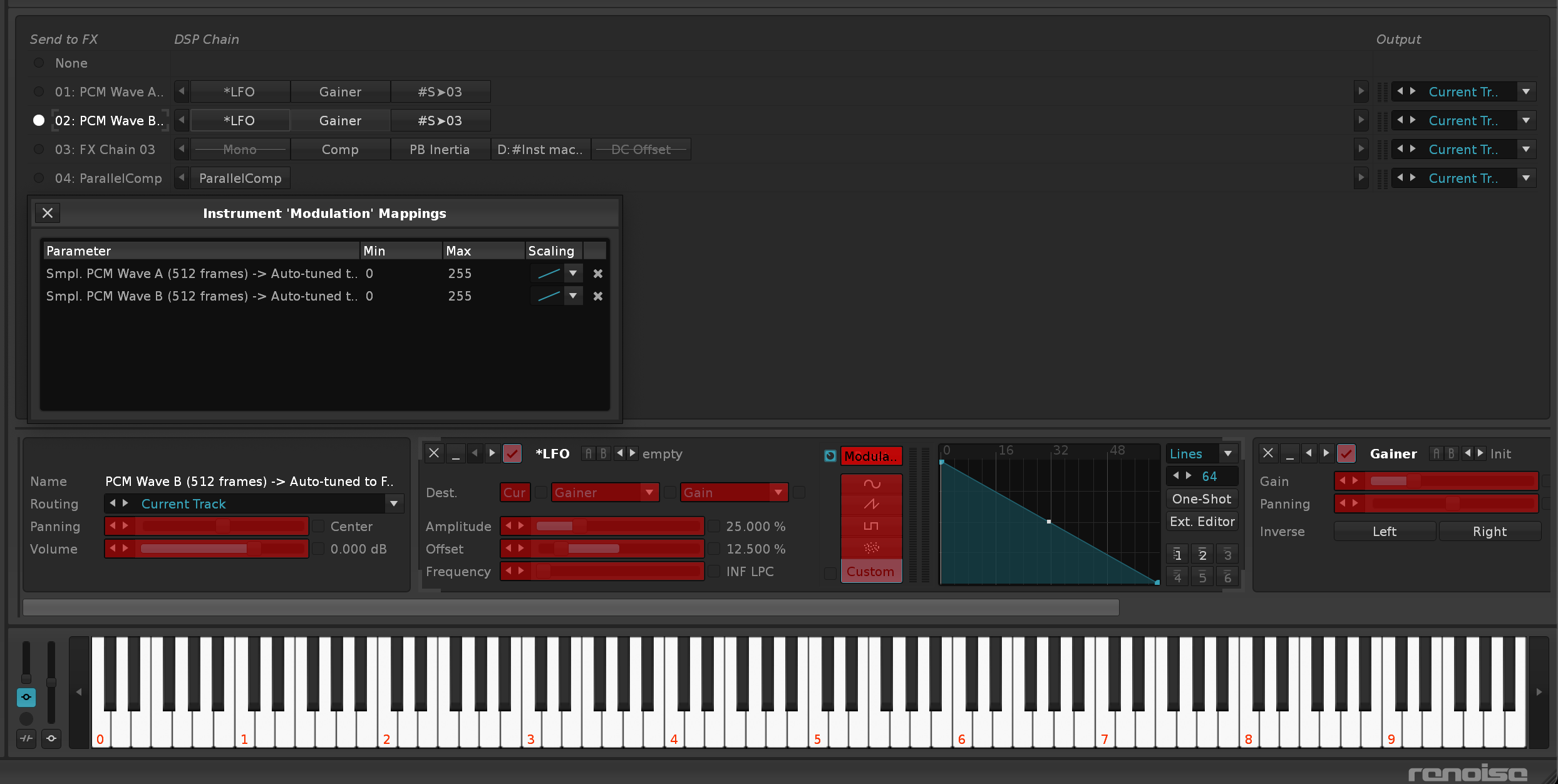Move the Gainer device right in chain
Viewport: 1558px width, 784px height.
coord(1326,453)
